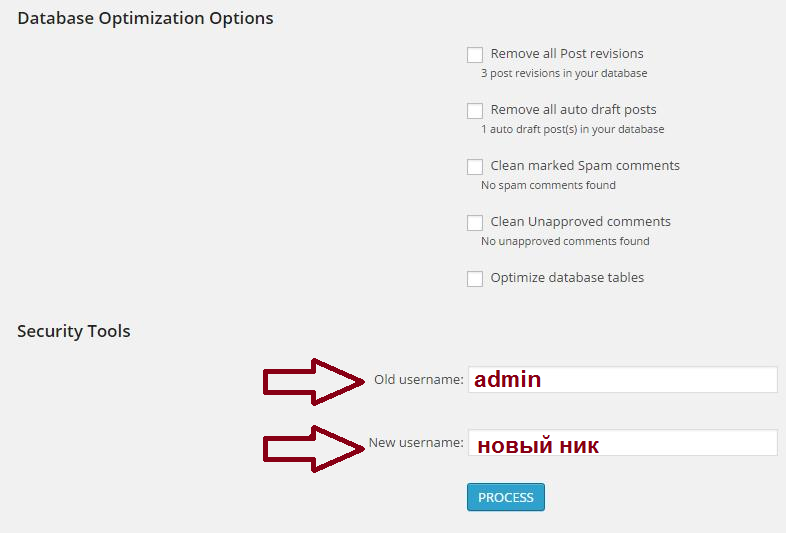Click the "No spam comments found" note
This screenshot has height=533, width=786.
[x=548, y=186]
